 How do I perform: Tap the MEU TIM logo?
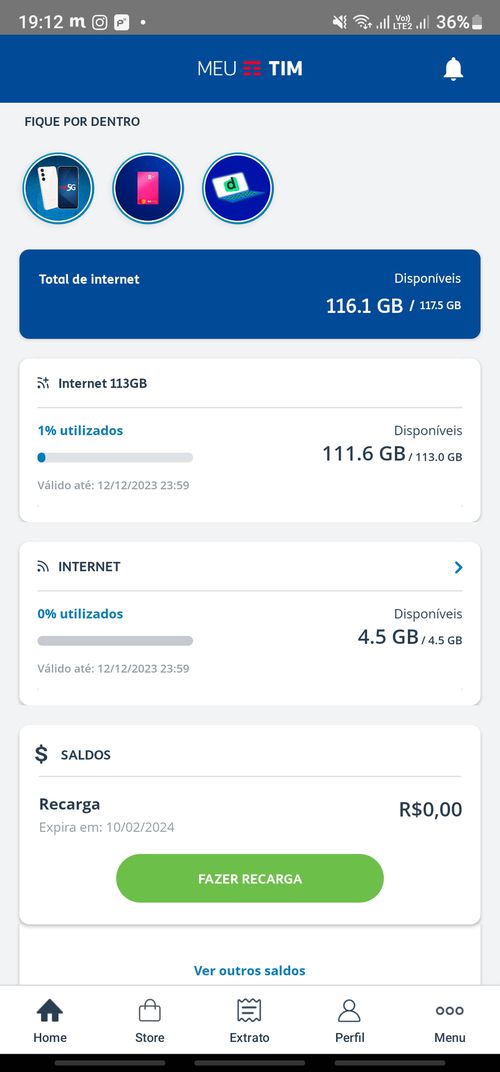[250, 68]
